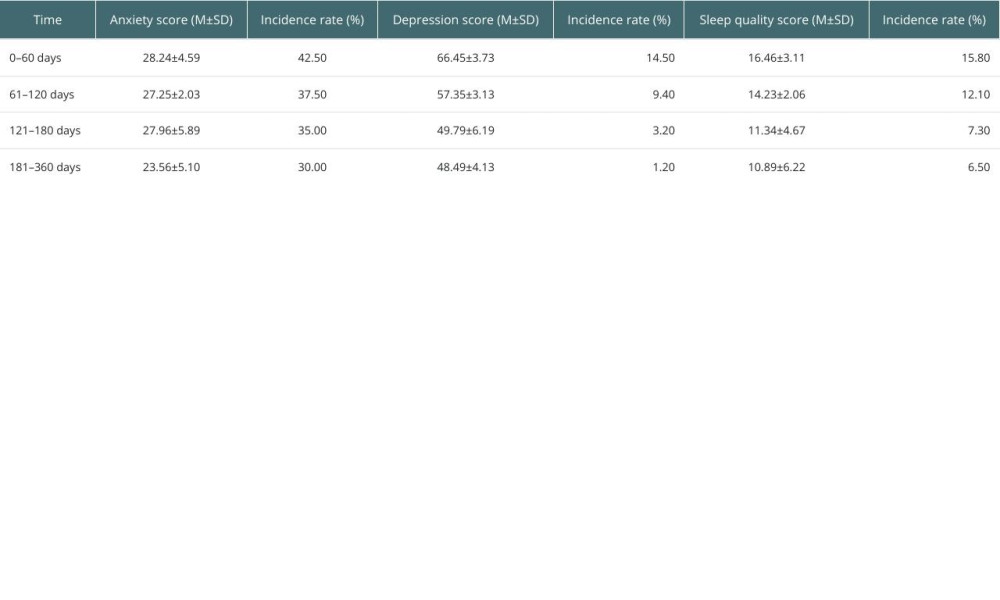Click the Depression score (M±SD) column header
The height and width of the screenshot is (600, 1000).
click(465, 20)
